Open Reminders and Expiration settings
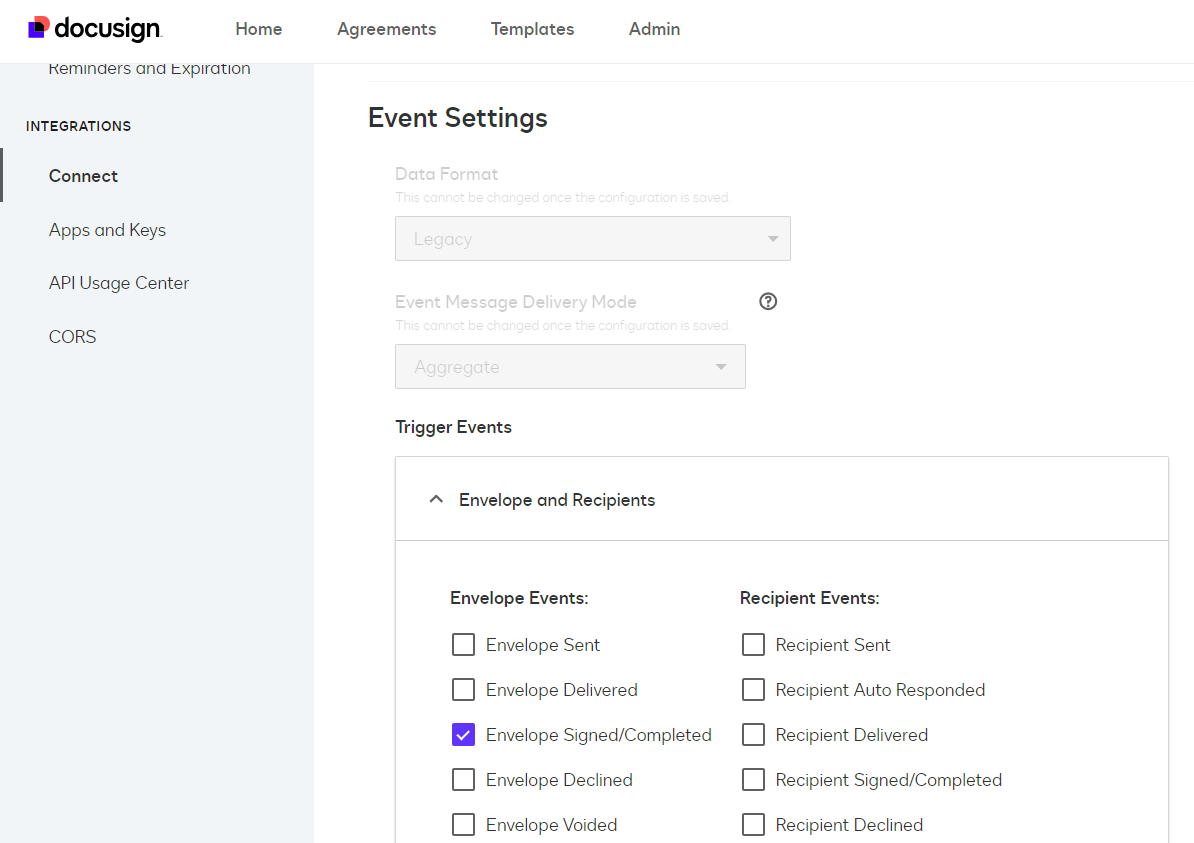1194x843 pixels. 149,69
